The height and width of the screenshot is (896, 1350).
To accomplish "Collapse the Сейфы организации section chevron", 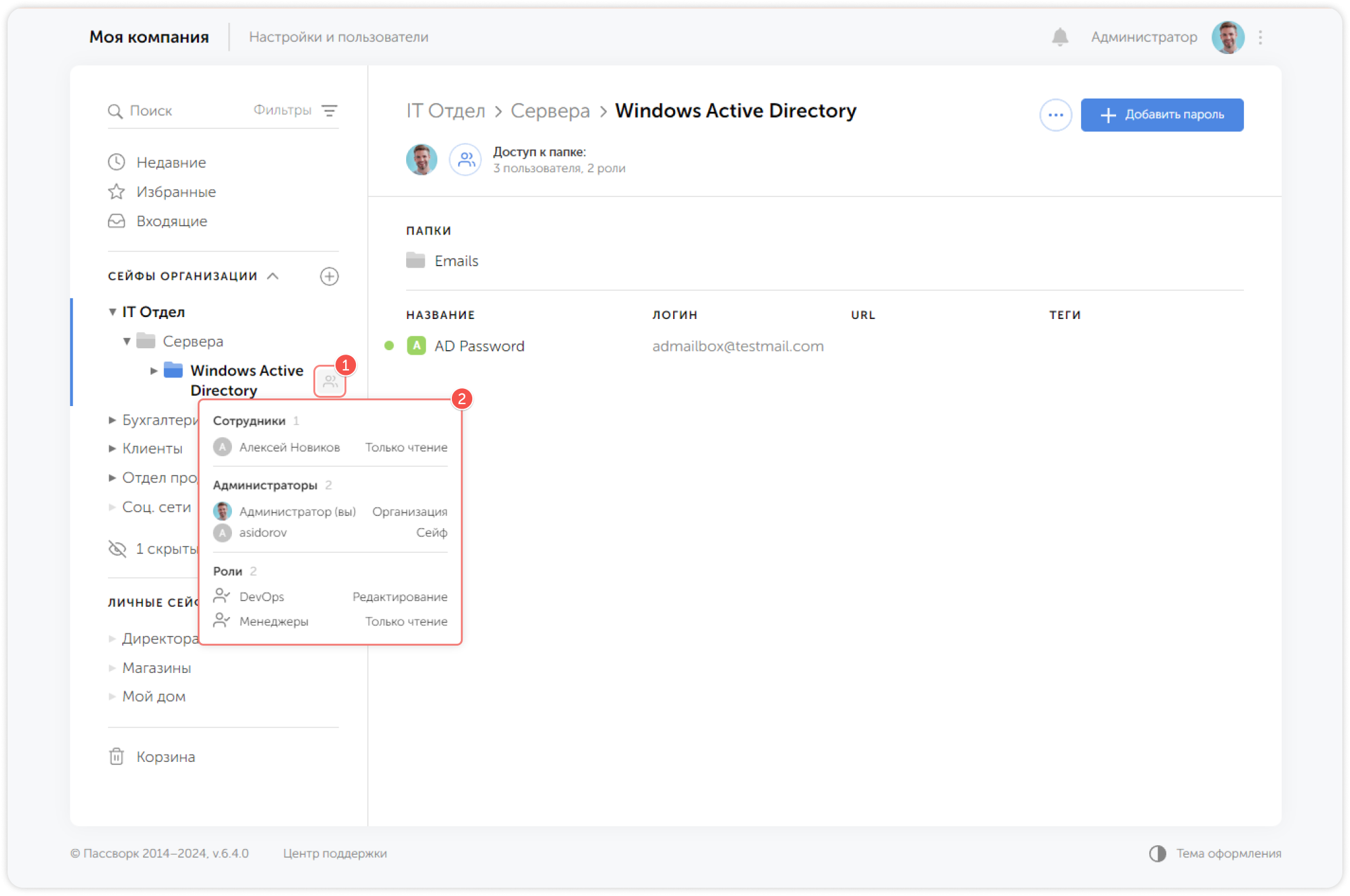I will [x=273, y=276].
